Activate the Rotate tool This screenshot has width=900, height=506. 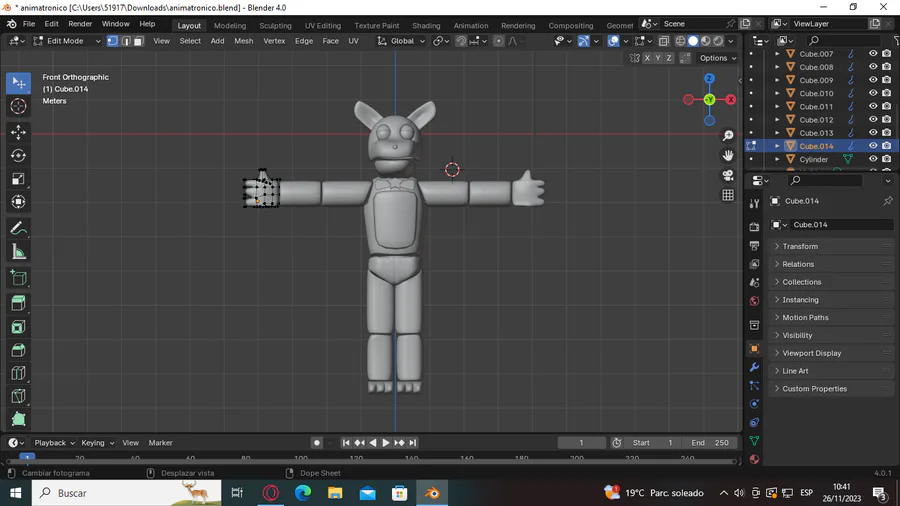pos(18,155)
